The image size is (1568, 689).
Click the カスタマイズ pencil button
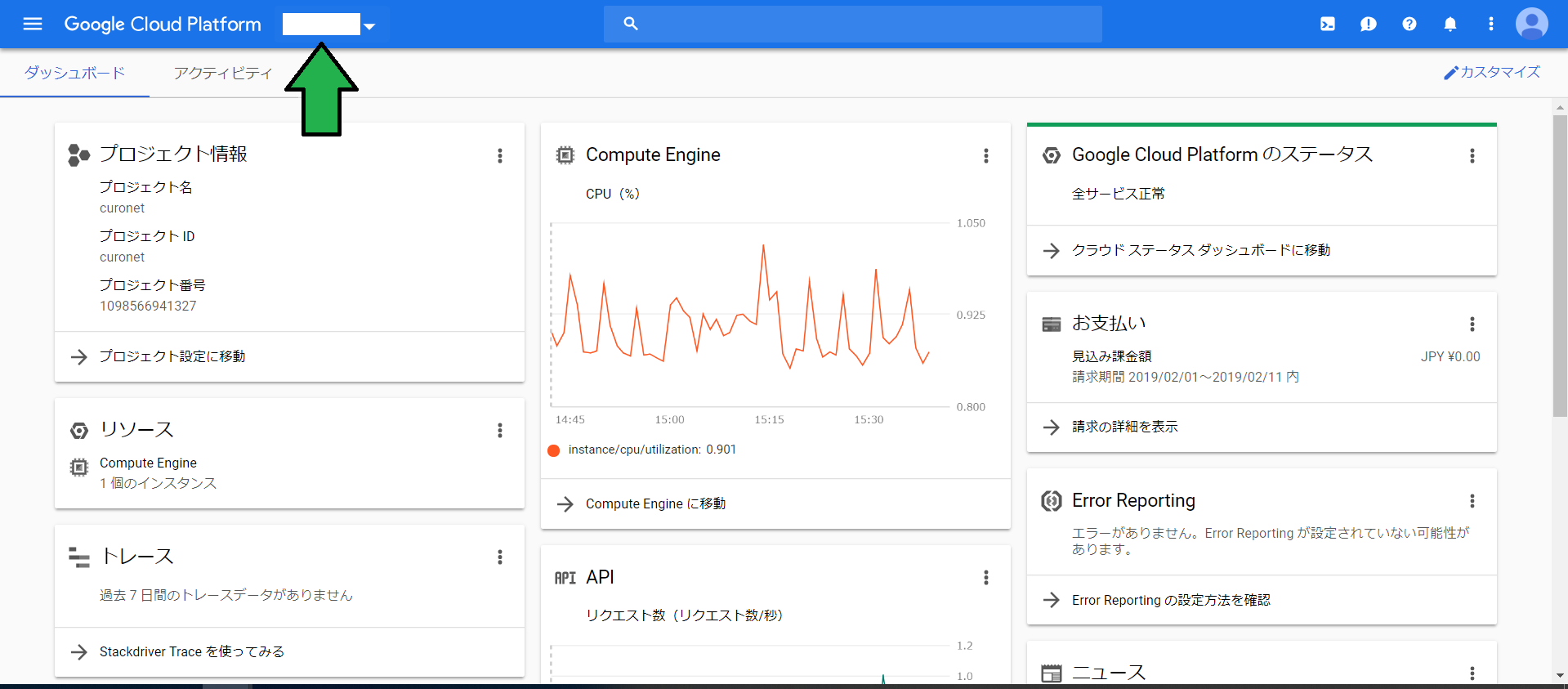1492,73
